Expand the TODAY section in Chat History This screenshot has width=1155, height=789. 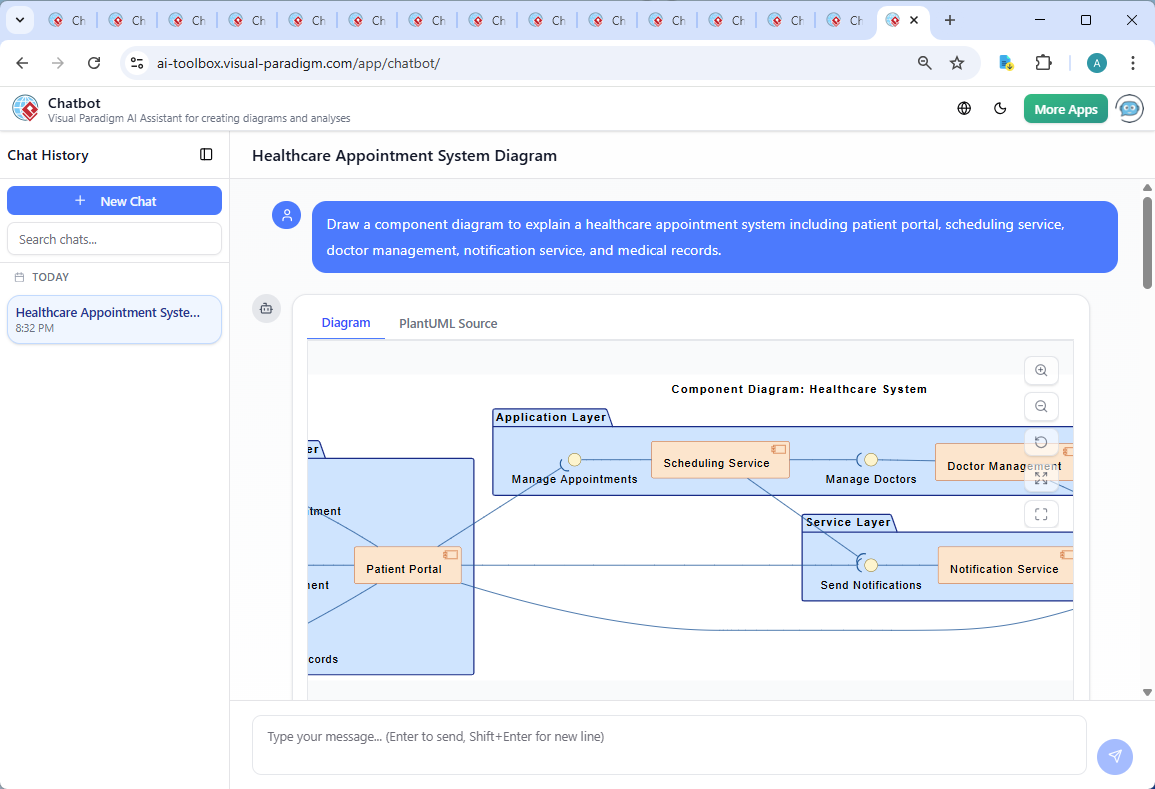pos(50,277)
